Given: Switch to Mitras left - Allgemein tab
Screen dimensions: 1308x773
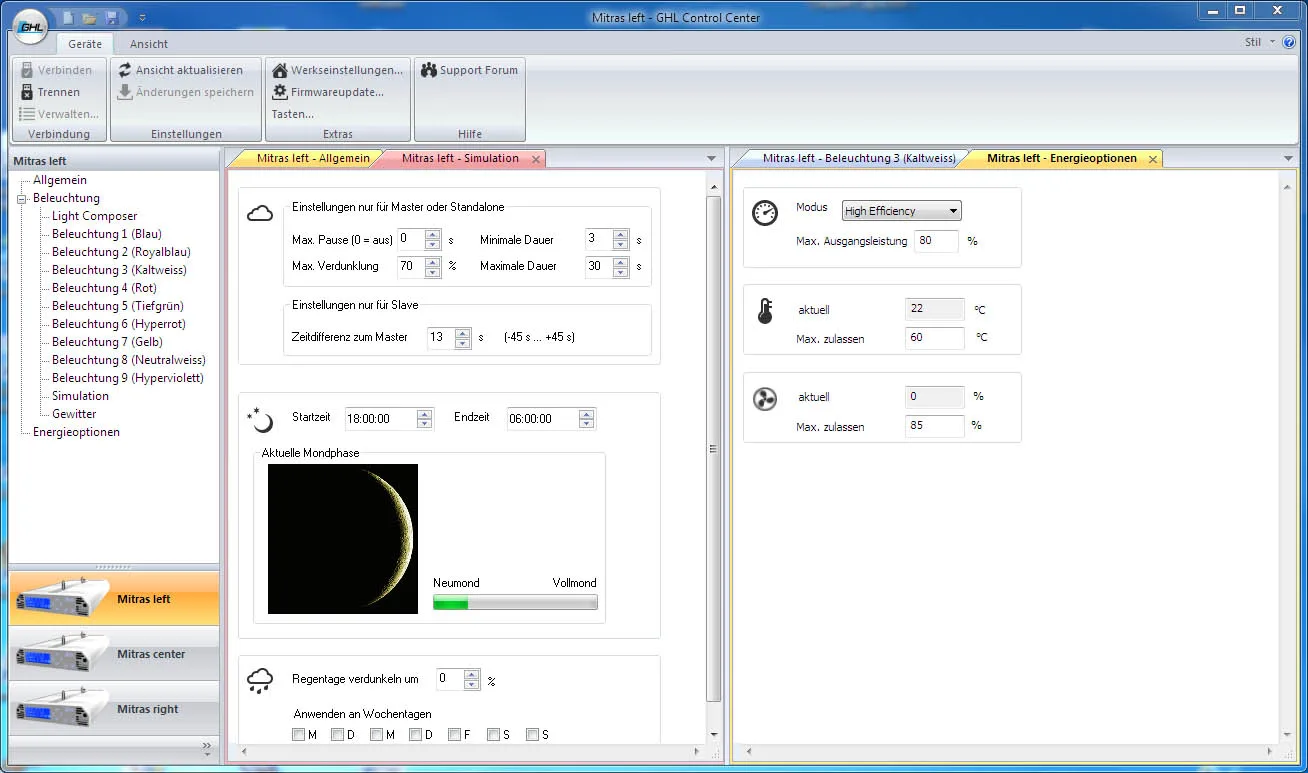Looking at the screenshot, I should pos(313,158).
